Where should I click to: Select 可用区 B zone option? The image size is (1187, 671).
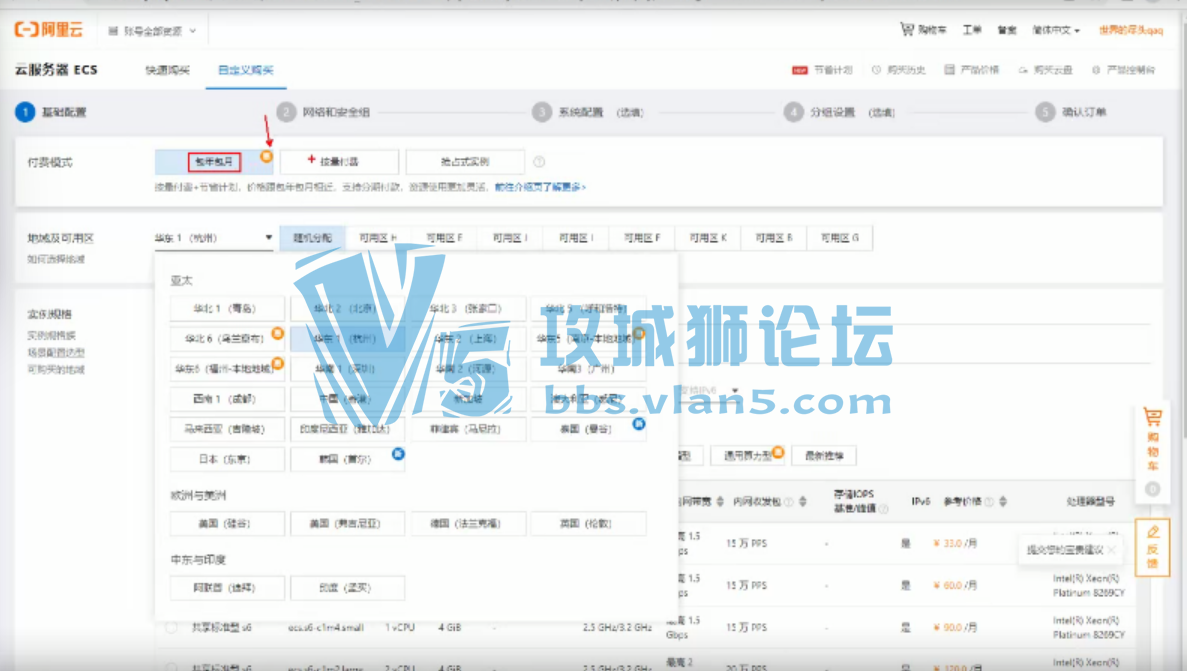[x=774, y=238]
